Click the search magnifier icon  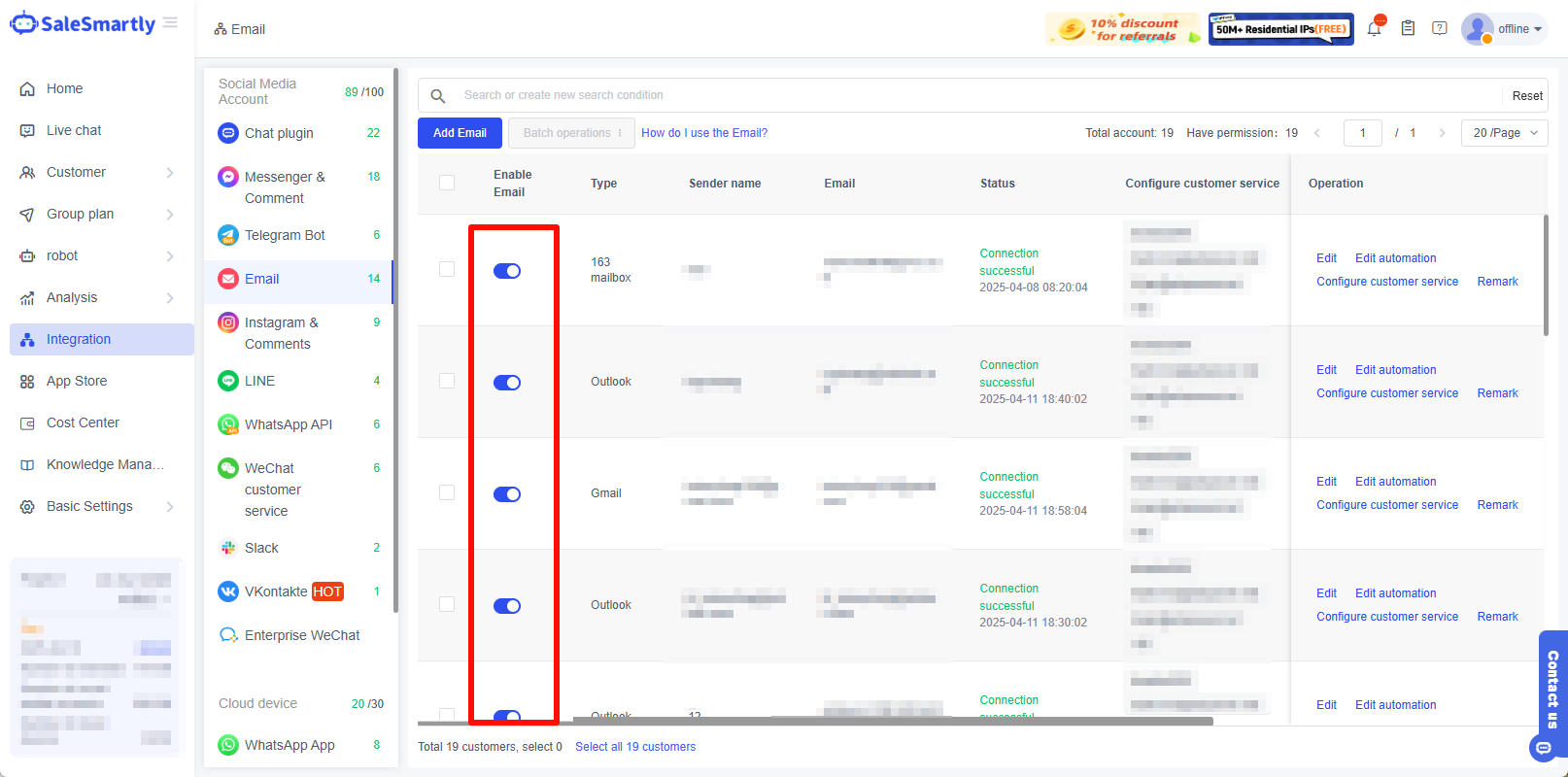(x=438, y=96)
